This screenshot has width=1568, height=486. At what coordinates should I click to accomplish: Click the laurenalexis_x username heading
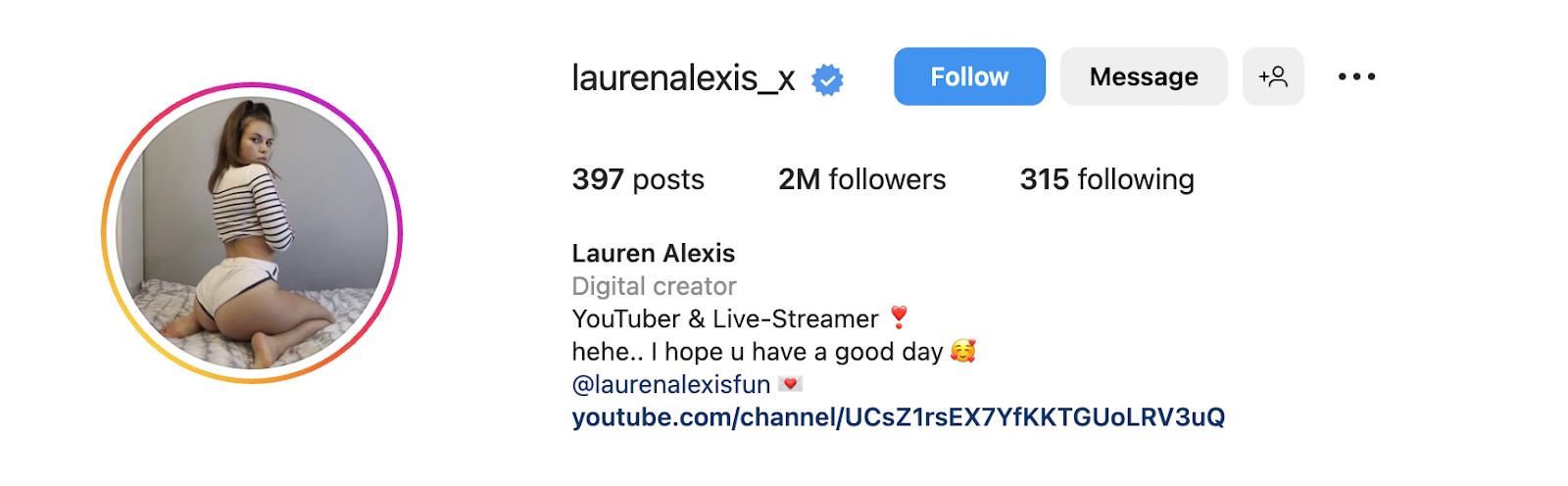tap(684, 77)
